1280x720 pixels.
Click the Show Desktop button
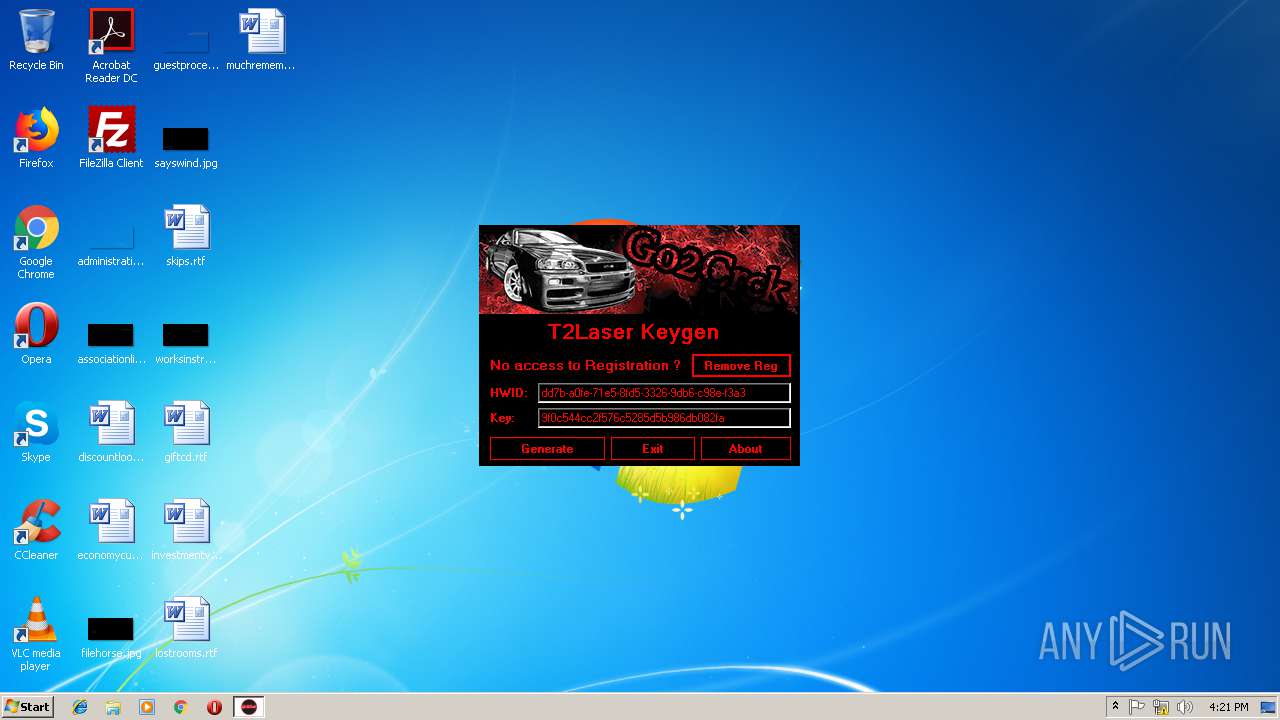click(x=1269, y=707)
